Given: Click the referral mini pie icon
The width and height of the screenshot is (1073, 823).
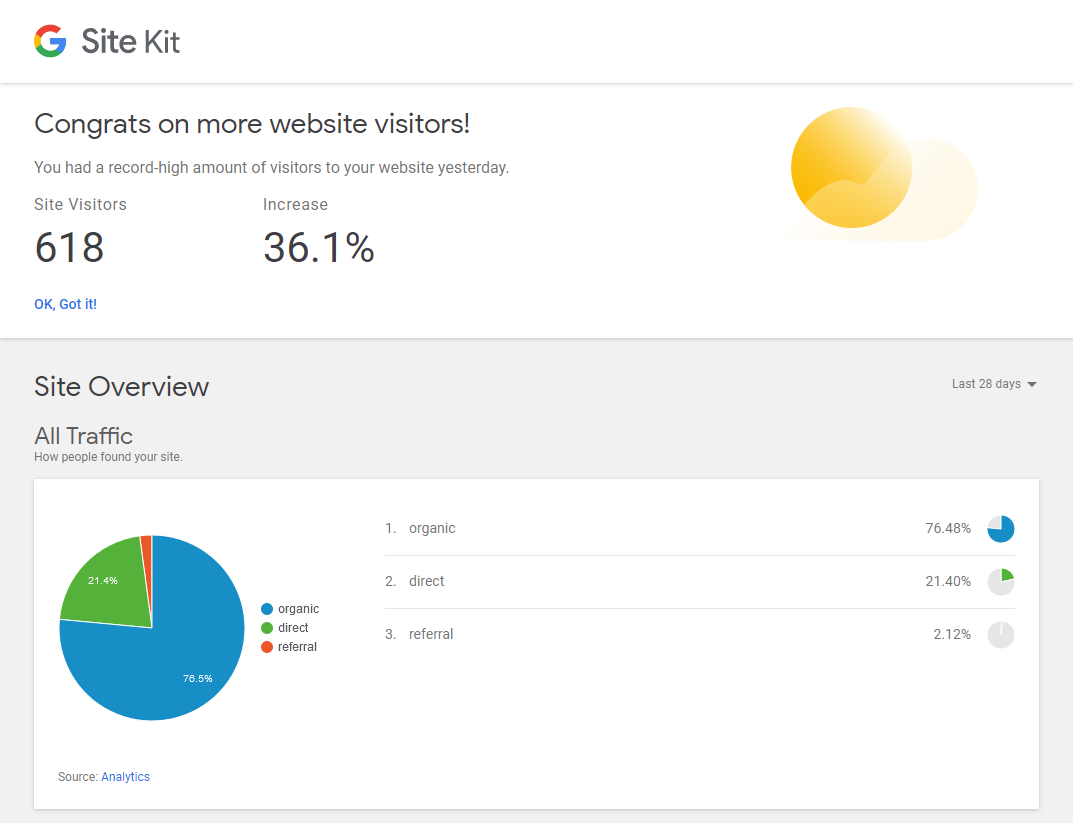Looking at the screenshot, I should pyautogui.click(x=1000, y=634).
